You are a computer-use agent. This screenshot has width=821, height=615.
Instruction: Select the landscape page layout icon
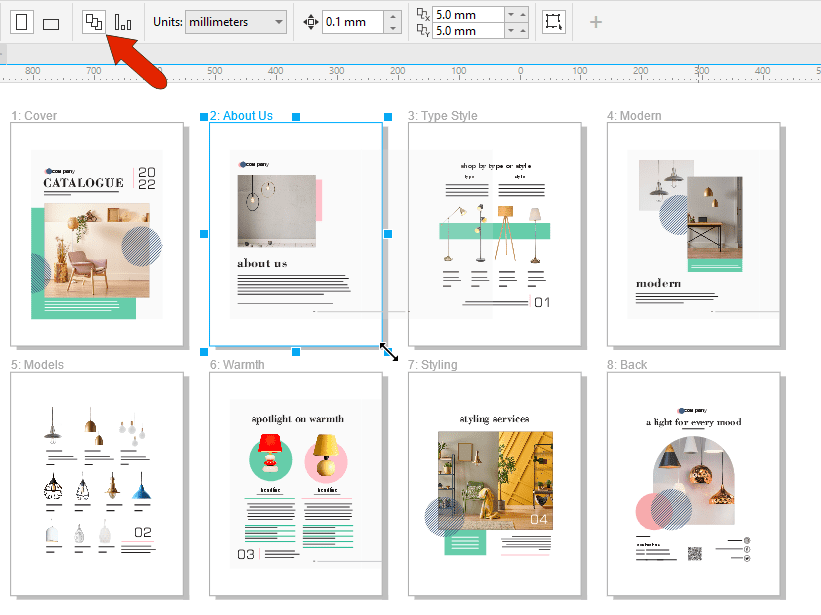tap(51, 21)
